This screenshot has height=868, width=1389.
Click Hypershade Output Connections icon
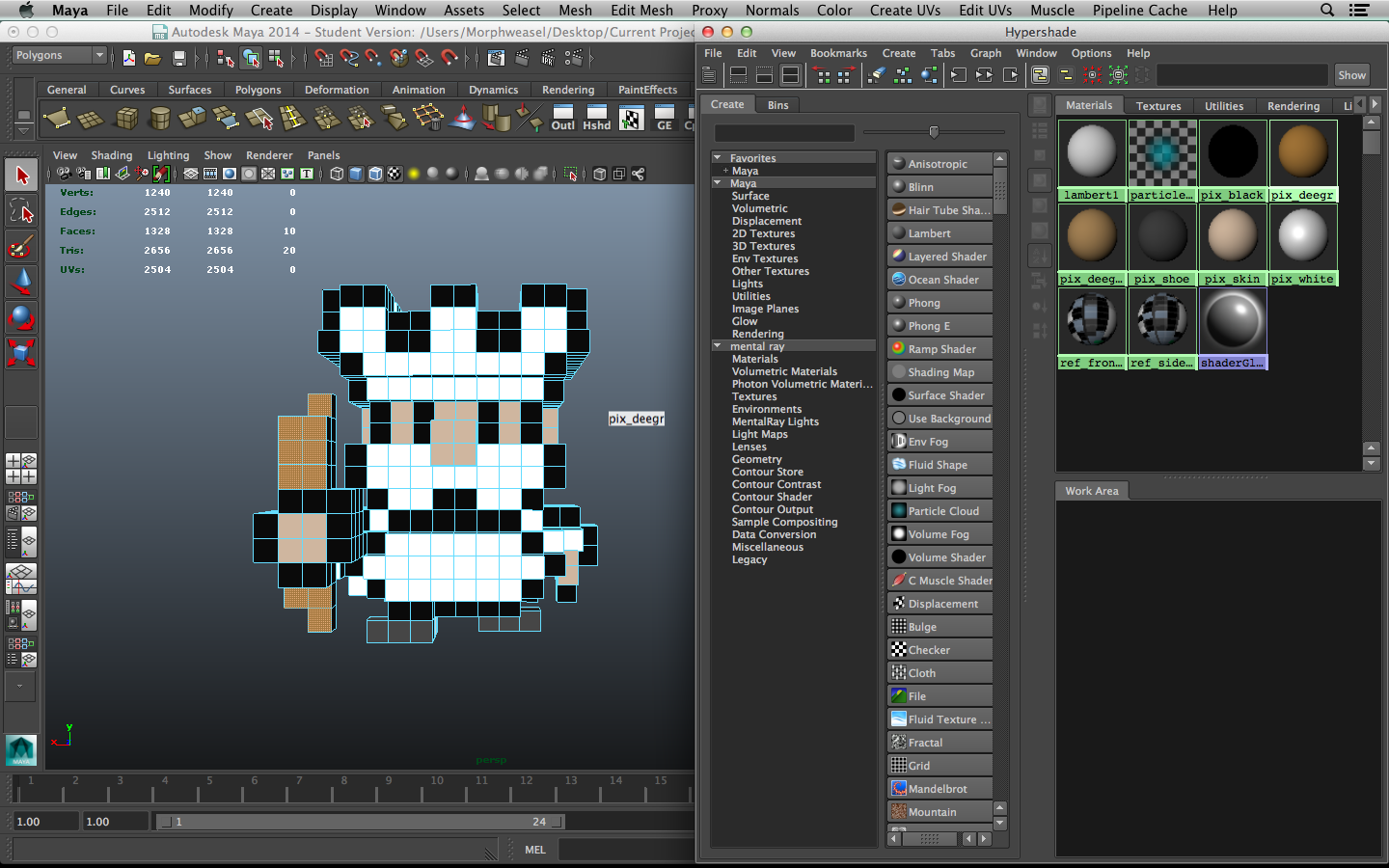(x=1010, y=75)
